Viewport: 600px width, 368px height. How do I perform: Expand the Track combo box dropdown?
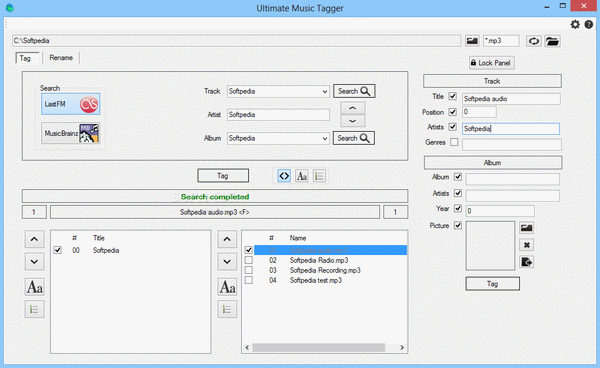(324, 91)
